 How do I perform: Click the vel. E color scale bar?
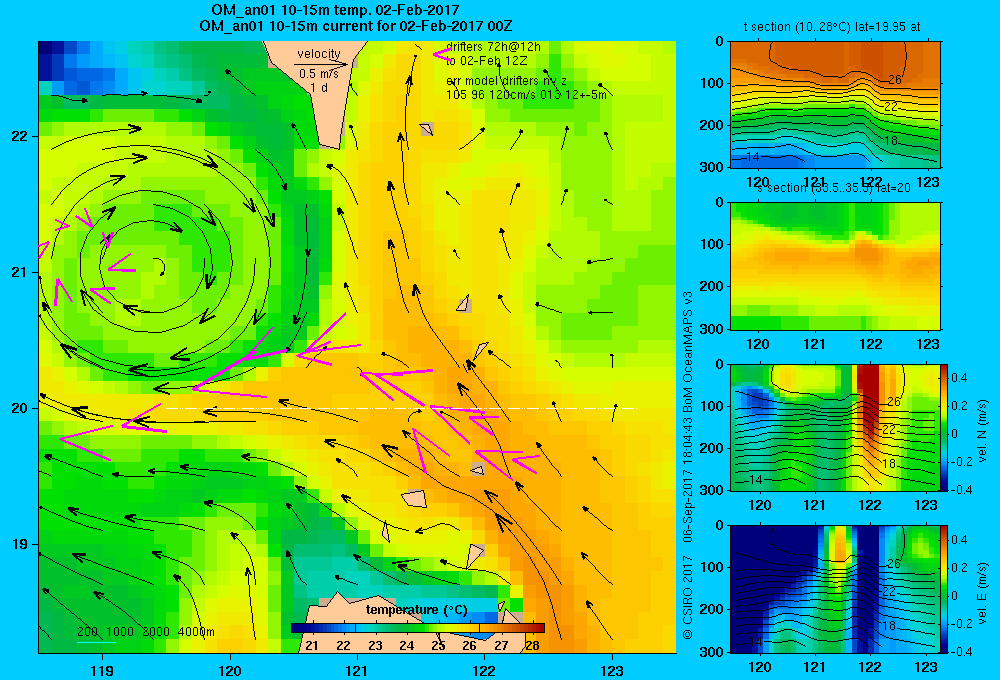coord(945,589)
